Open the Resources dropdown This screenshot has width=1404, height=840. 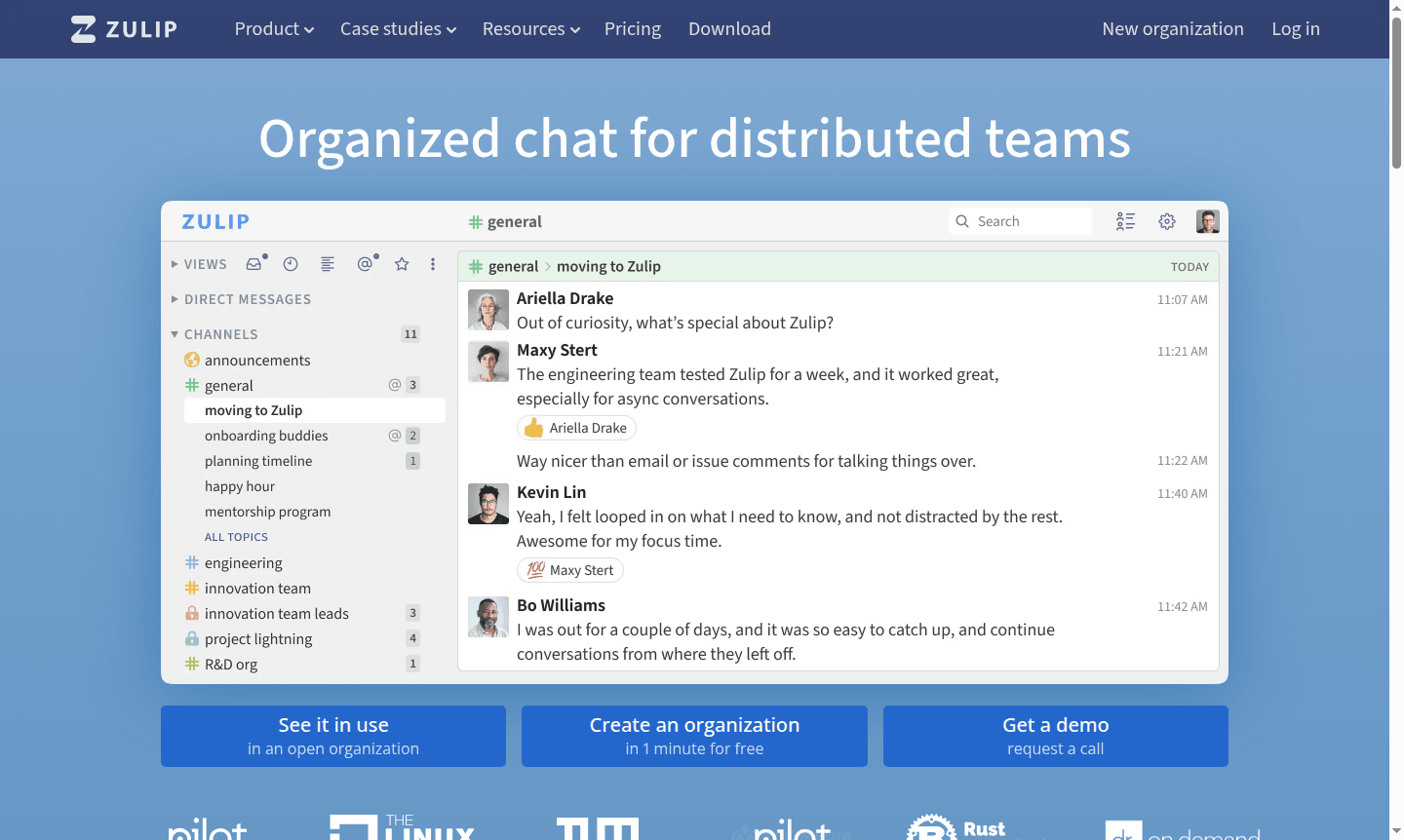530,28
